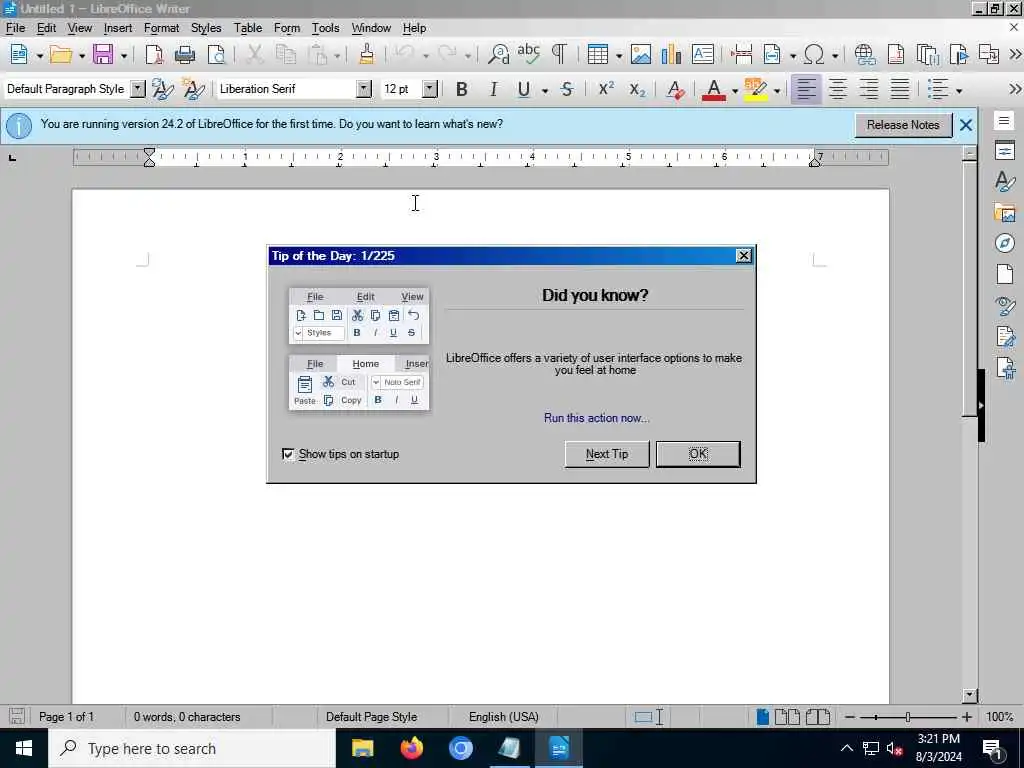1024x768 pixels.
Task: Click Run this action now link
Action: (x=597, y=418)
